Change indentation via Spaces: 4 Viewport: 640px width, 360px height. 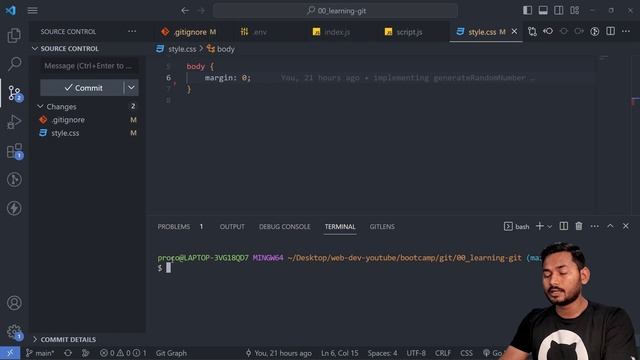click(x=382, y=353)
